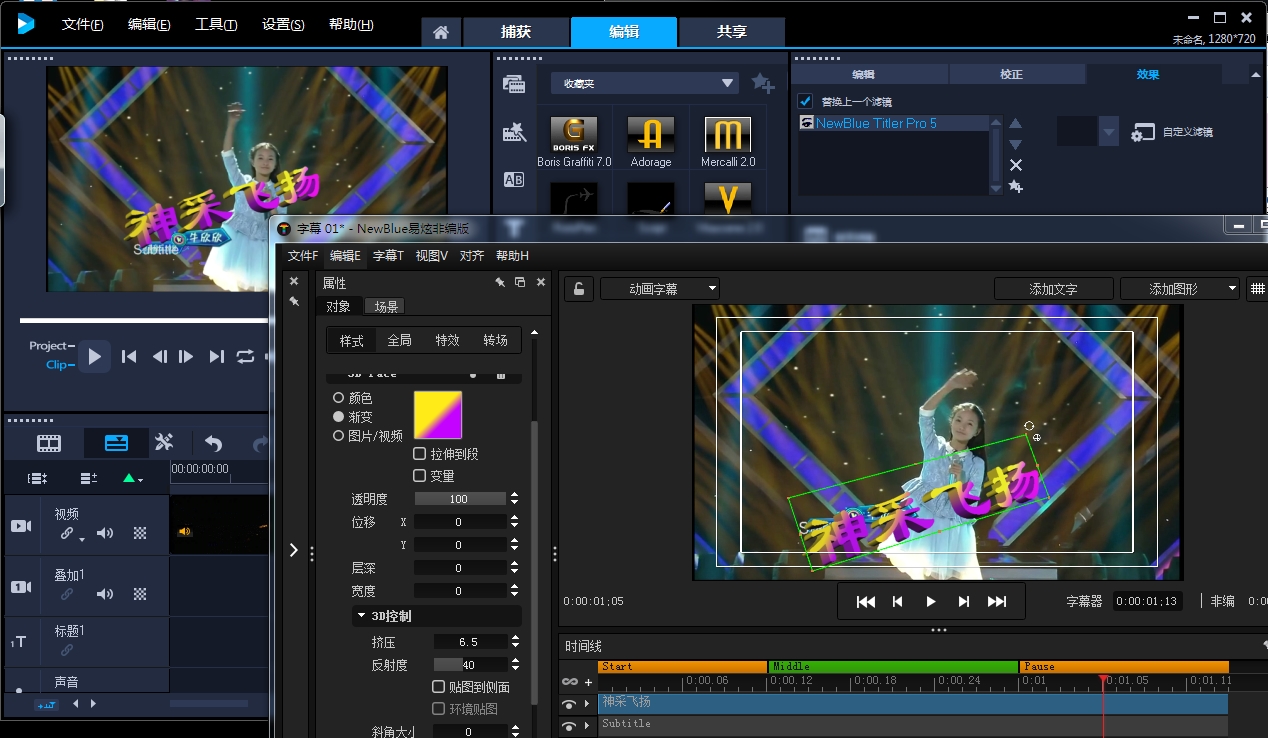Select the 特效 tab in properties
1268x738 pixels.
[x=447, y=340]
